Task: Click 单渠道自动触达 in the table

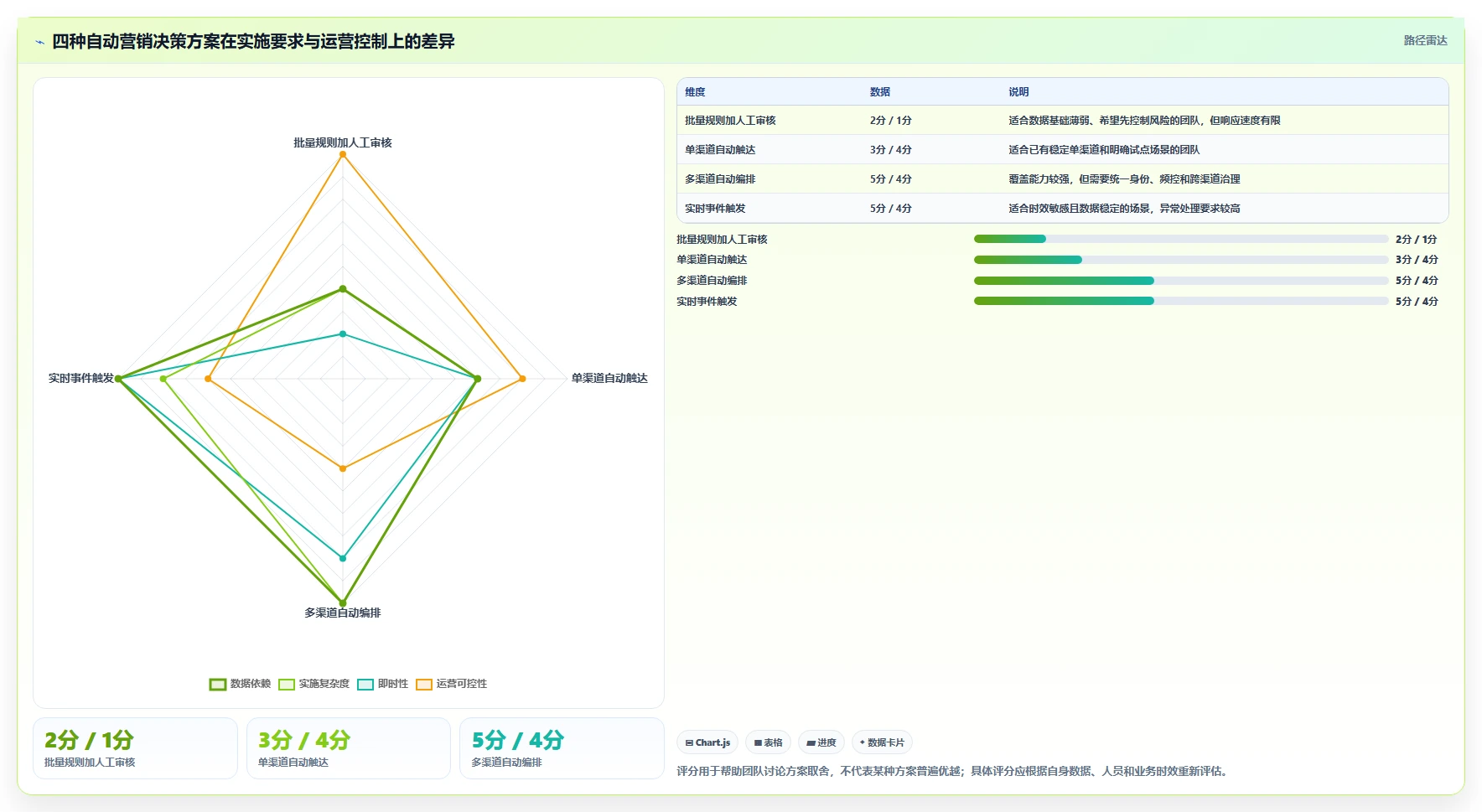Action: tap(720, 150)
